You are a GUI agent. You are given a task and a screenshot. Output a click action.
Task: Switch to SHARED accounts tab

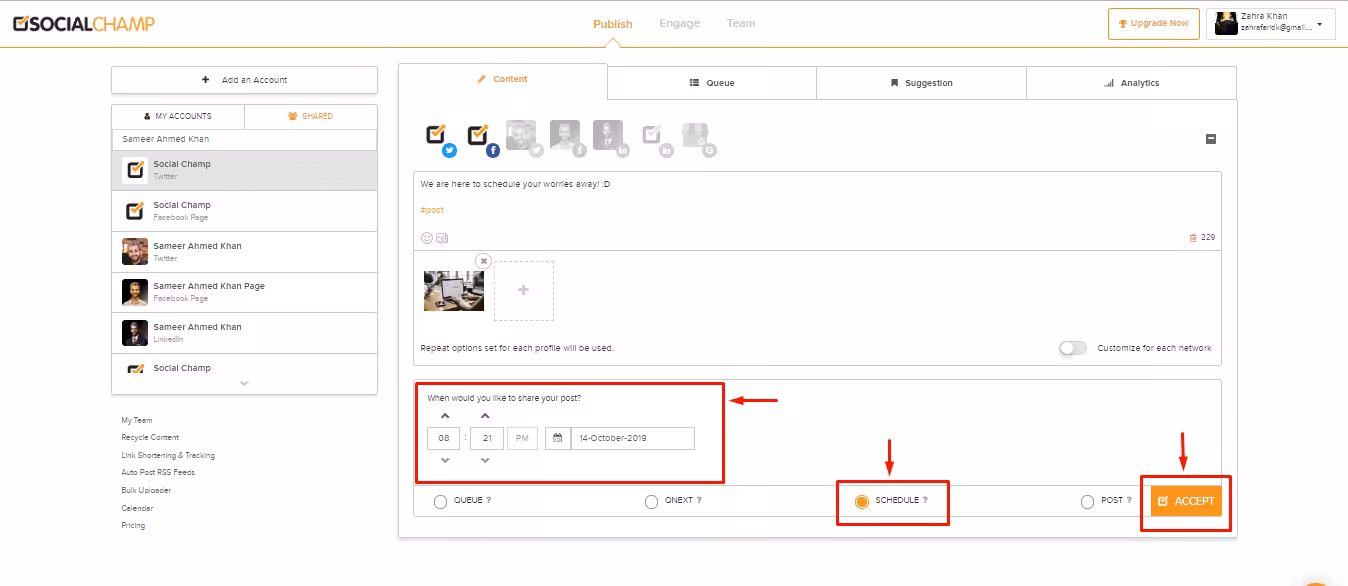tap(311, 116)
